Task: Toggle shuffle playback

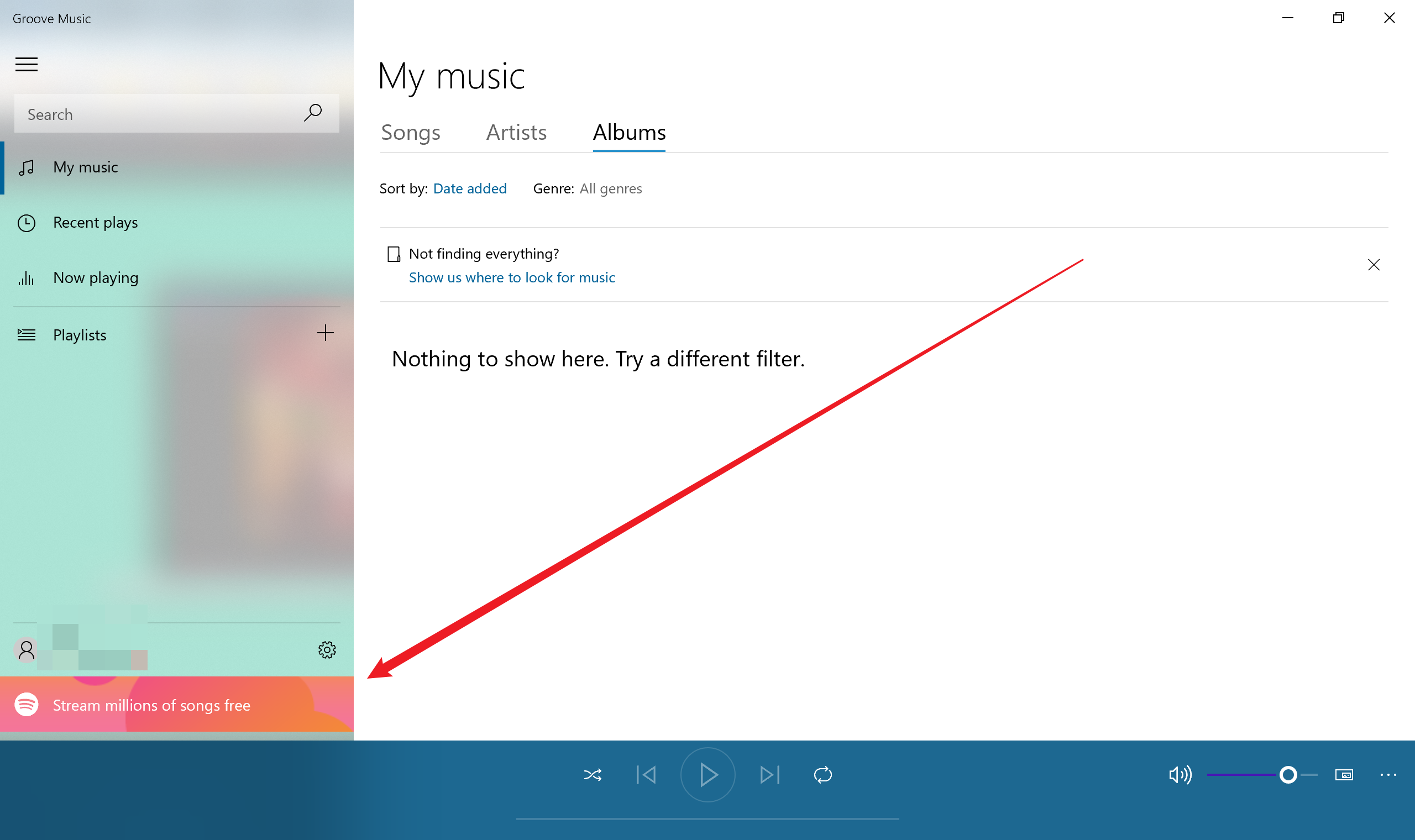Action: pyautogui.click(x=592, y=774)
